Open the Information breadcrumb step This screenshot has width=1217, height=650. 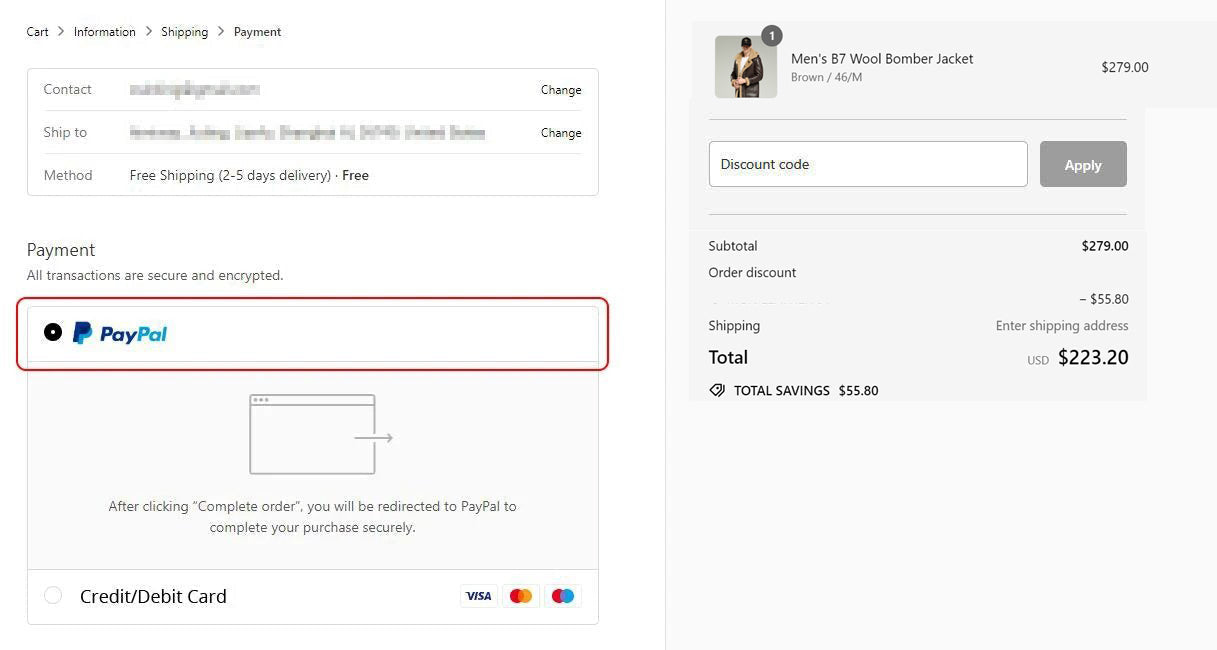pyautogui.click(x=104, y=32)
